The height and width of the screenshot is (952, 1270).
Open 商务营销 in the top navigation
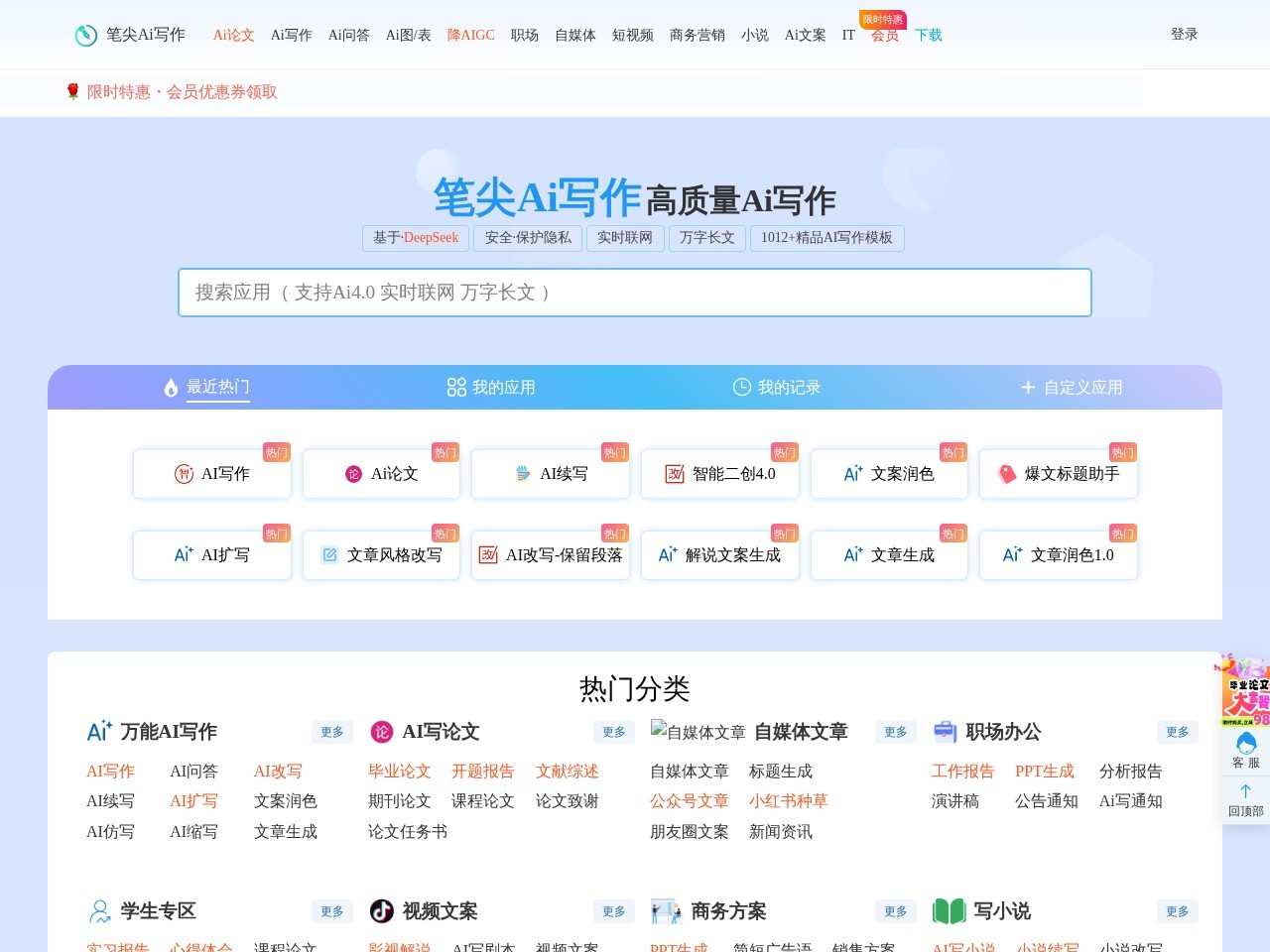pos(698,35)
